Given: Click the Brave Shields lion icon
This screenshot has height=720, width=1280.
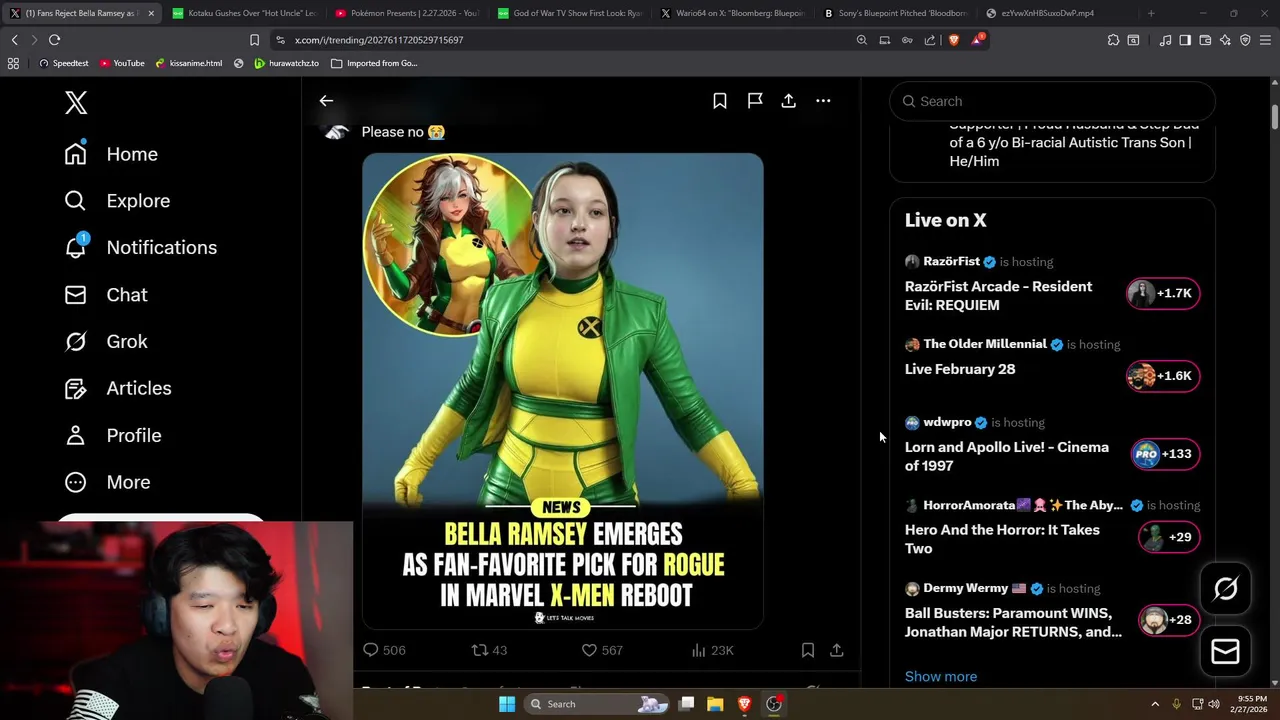Looking at the screenshot, I should coord(953,40).
